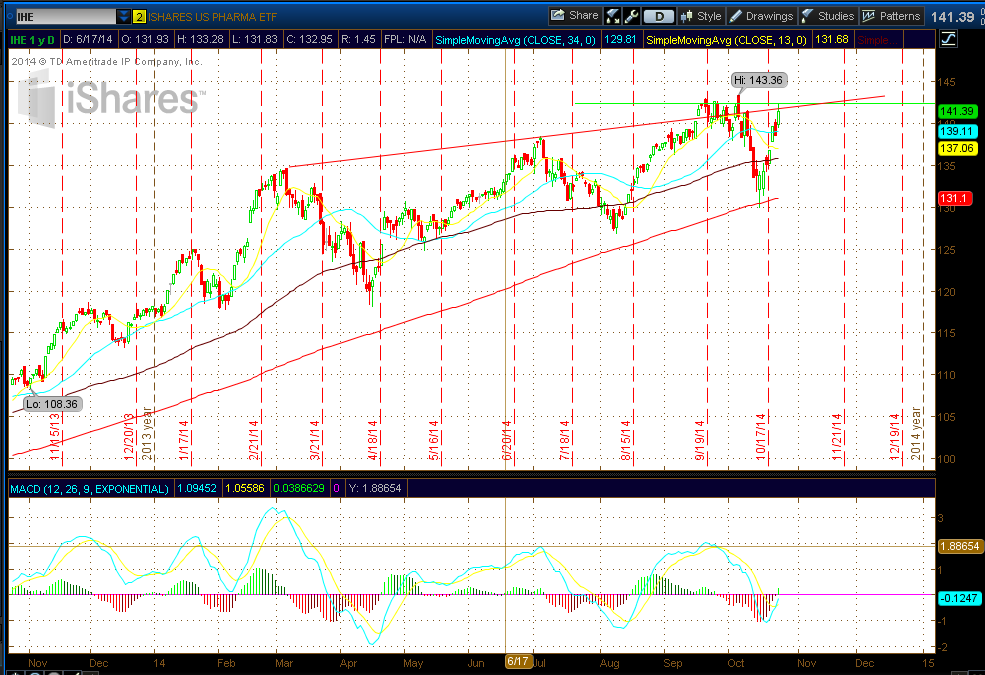Open the Patterns menu
Image resolution: width=985 pixels, height=675 pixels.
[891, 16]
